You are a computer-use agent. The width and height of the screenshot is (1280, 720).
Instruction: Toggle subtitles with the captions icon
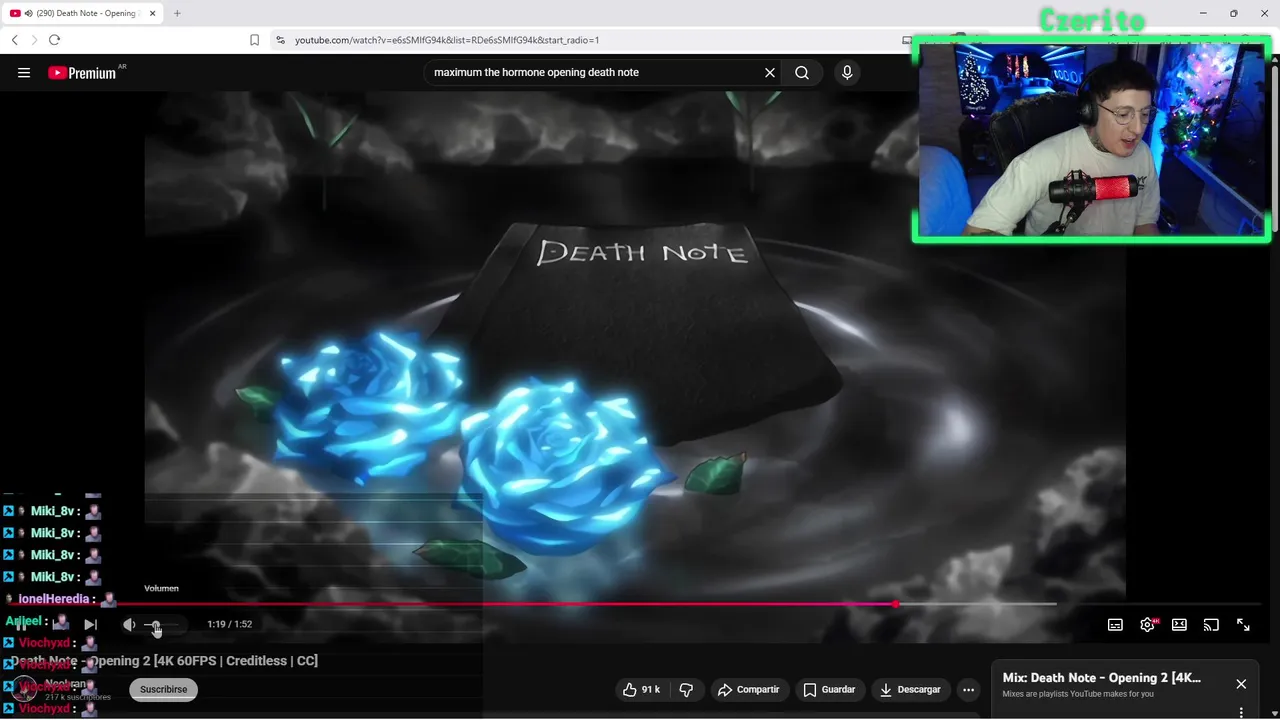(1115, 625)
